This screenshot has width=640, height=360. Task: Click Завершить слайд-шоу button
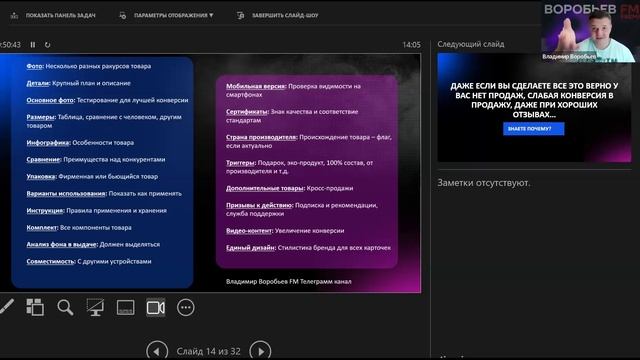(278, 16)
